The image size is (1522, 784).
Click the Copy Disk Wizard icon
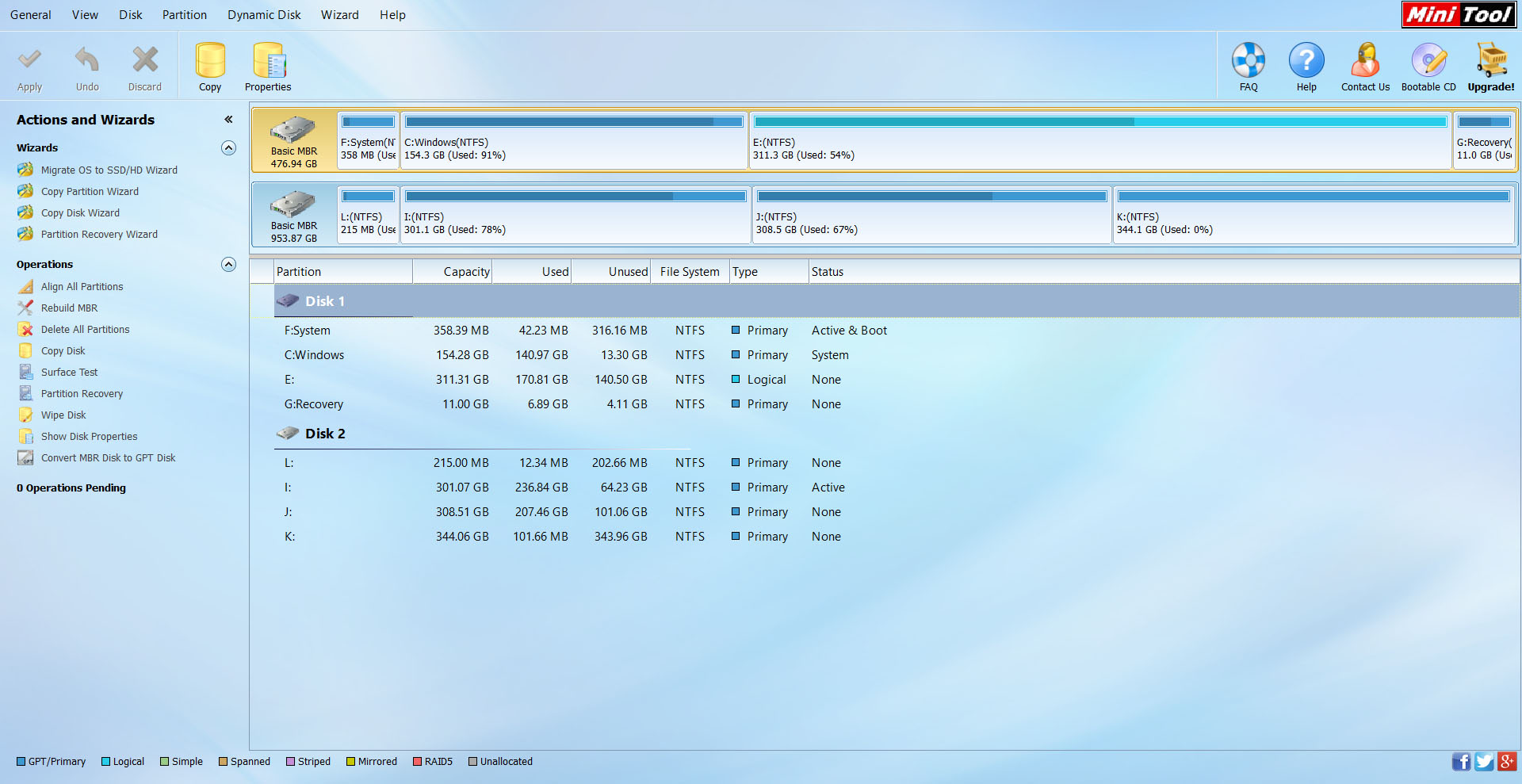[25, 212]
